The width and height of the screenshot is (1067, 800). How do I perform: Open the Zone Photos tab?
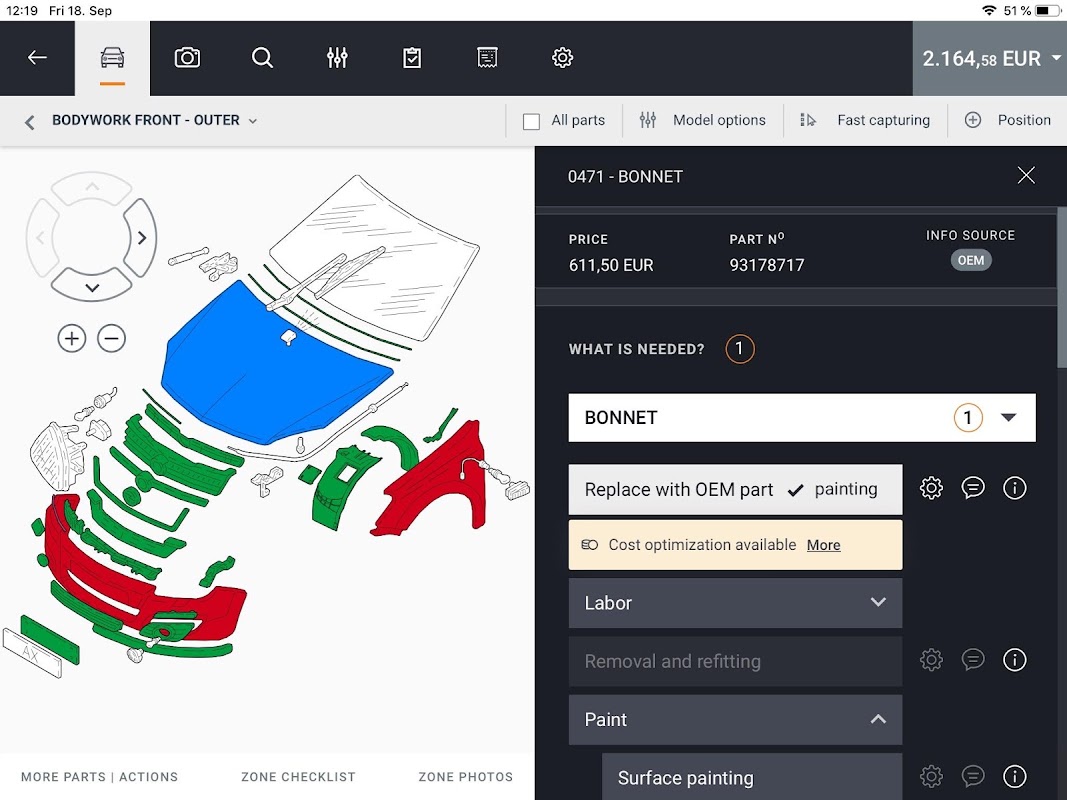pos(465,777)
